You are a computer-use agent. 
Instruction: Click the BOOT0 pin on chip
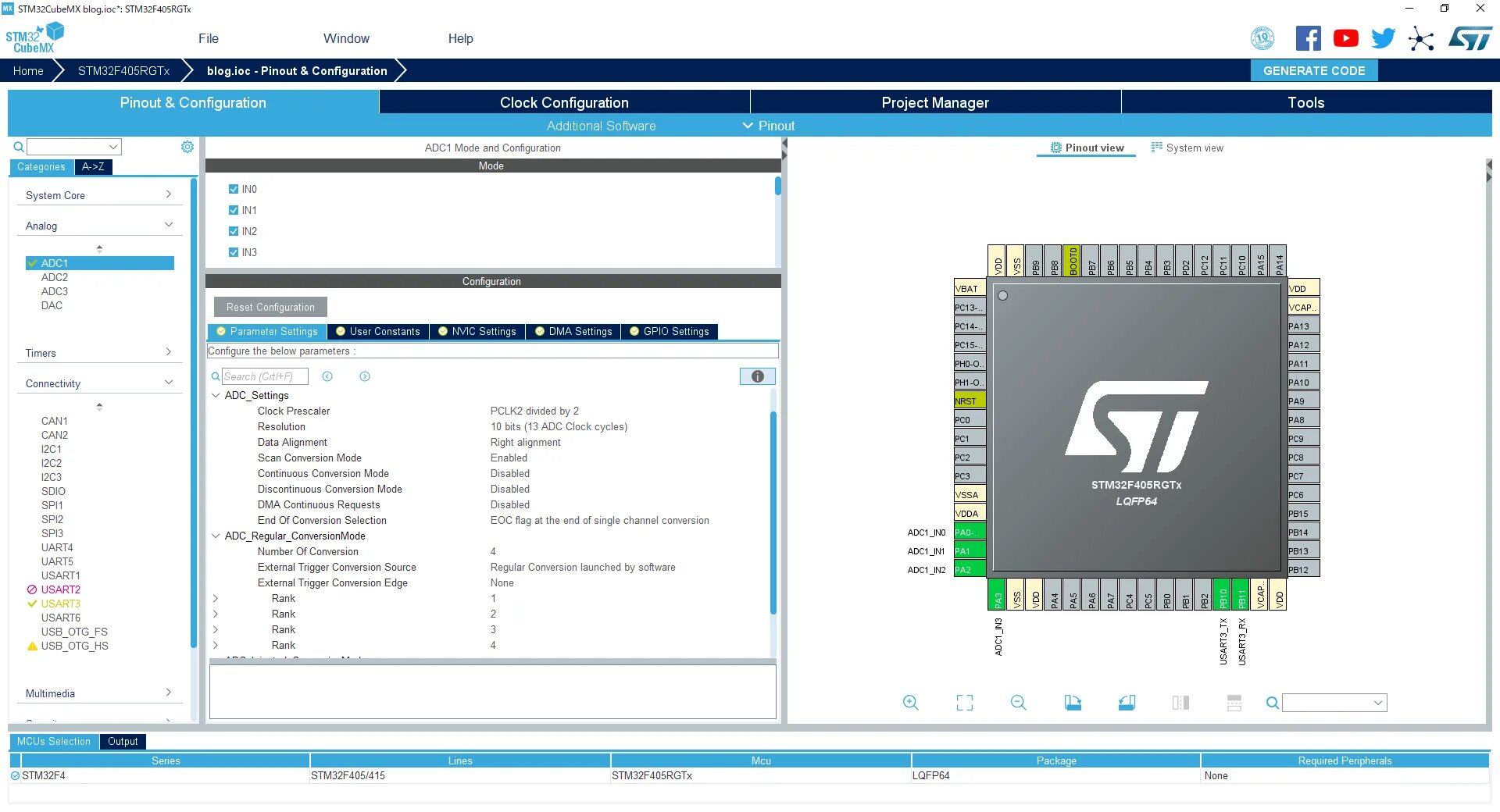[x=1073, y=261]
